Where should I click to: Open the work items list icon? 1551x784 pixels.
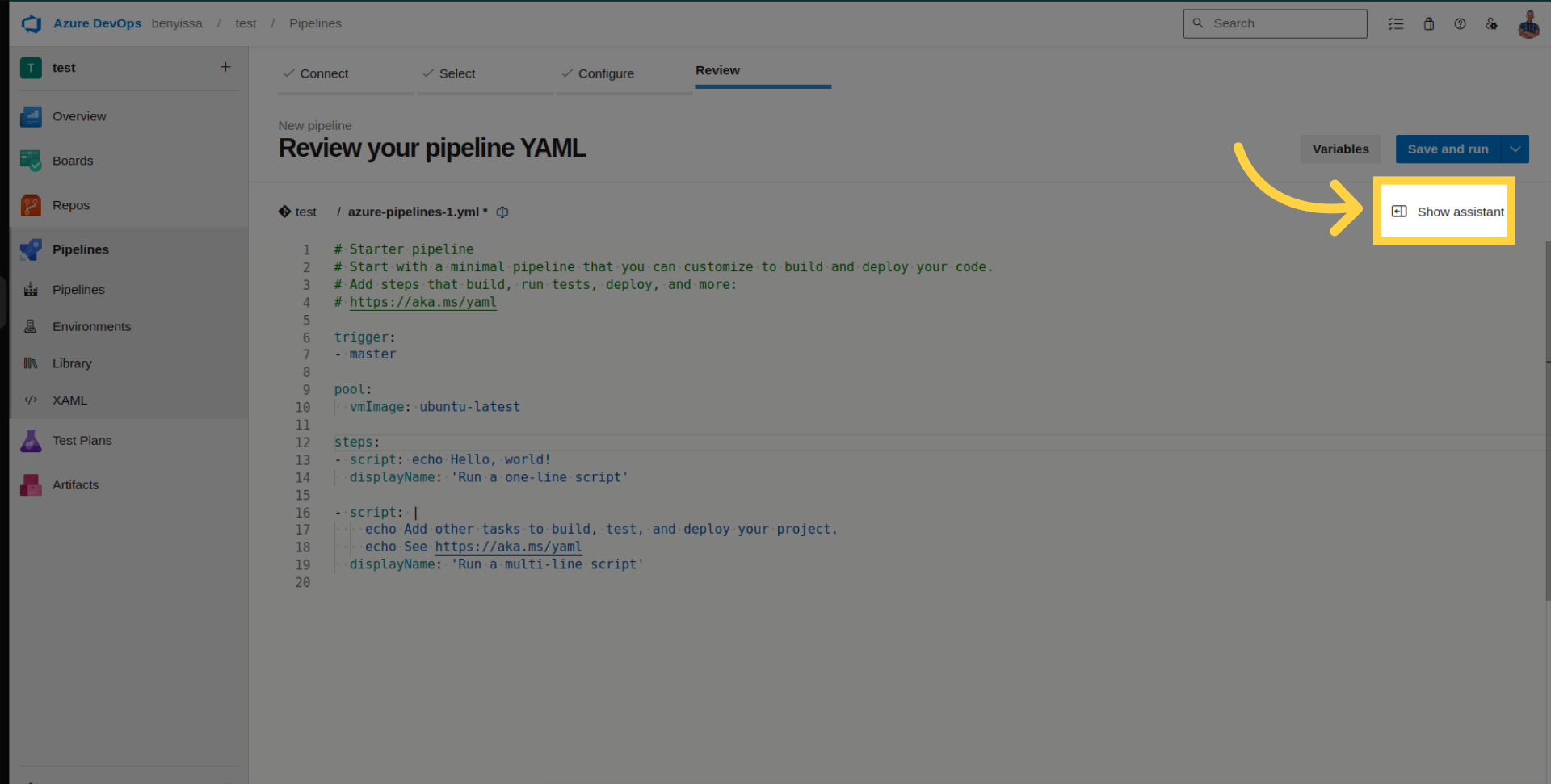coord(1396,23)
